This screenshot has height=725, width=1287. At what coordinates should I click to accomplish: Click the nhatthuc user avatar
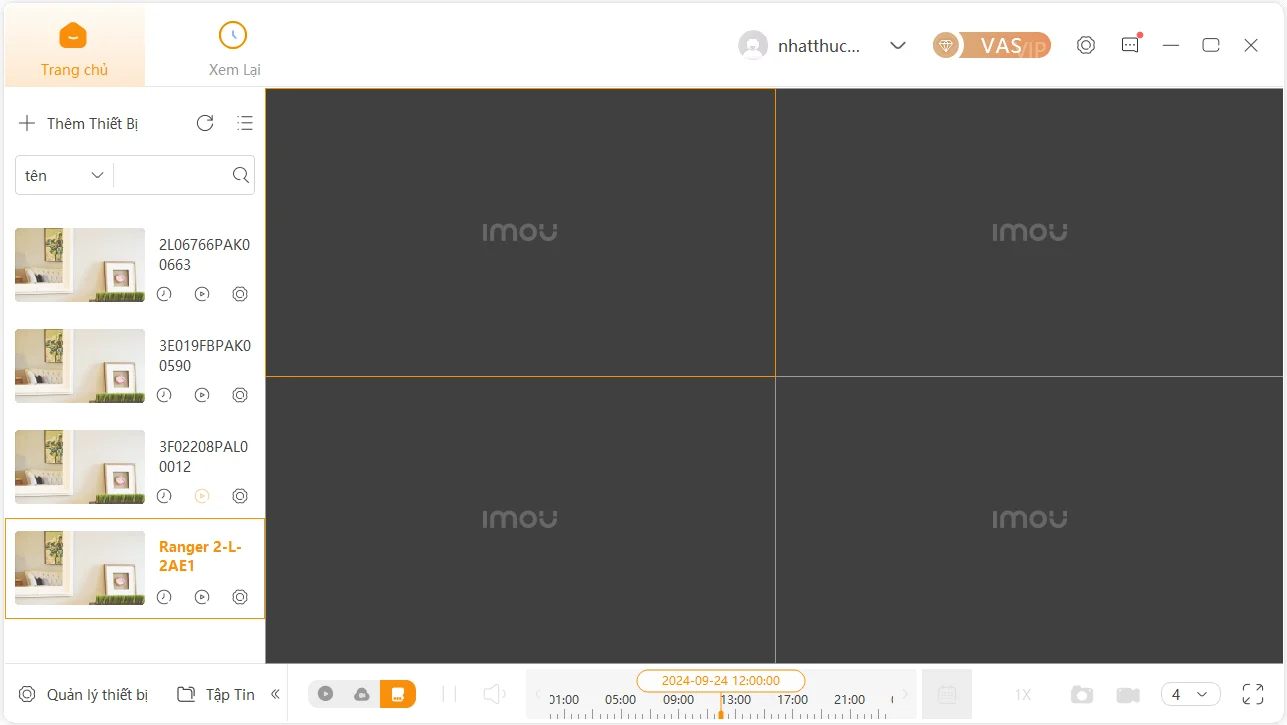click(x=753, y=45)
